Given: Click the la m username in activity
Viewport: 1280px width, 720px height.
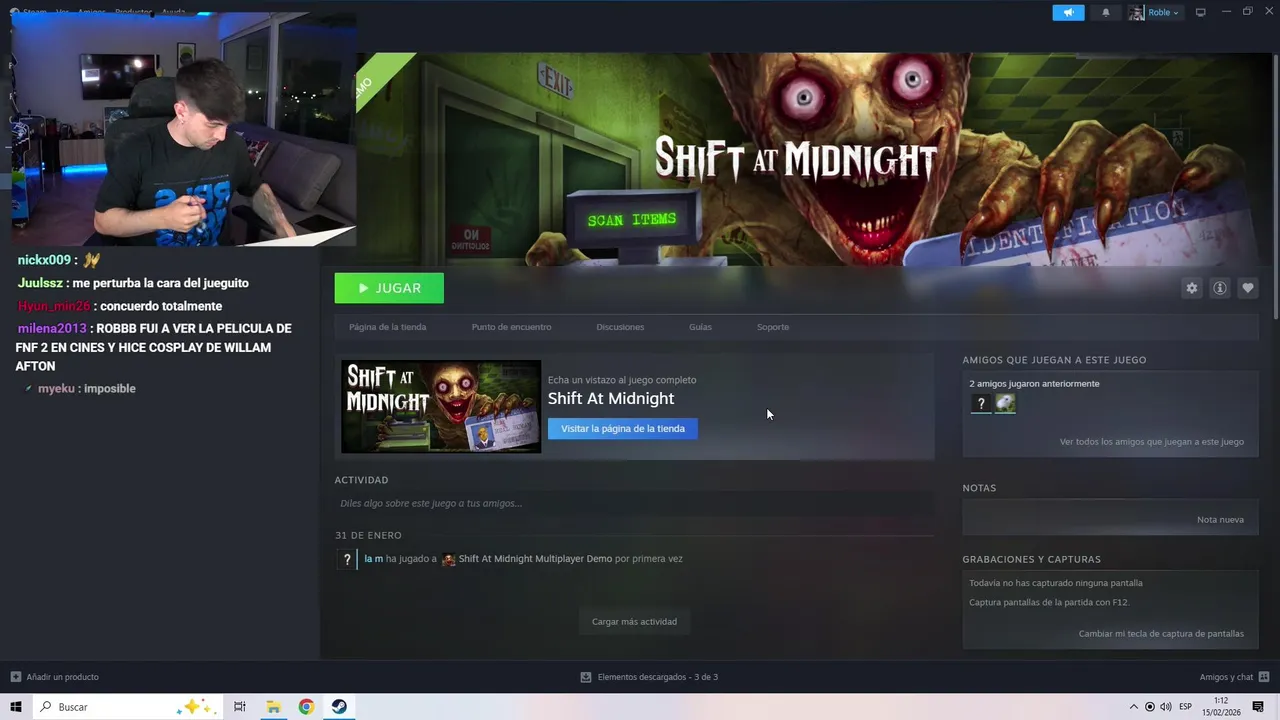Looking at the screenshot, I should (x=373, y=559).
